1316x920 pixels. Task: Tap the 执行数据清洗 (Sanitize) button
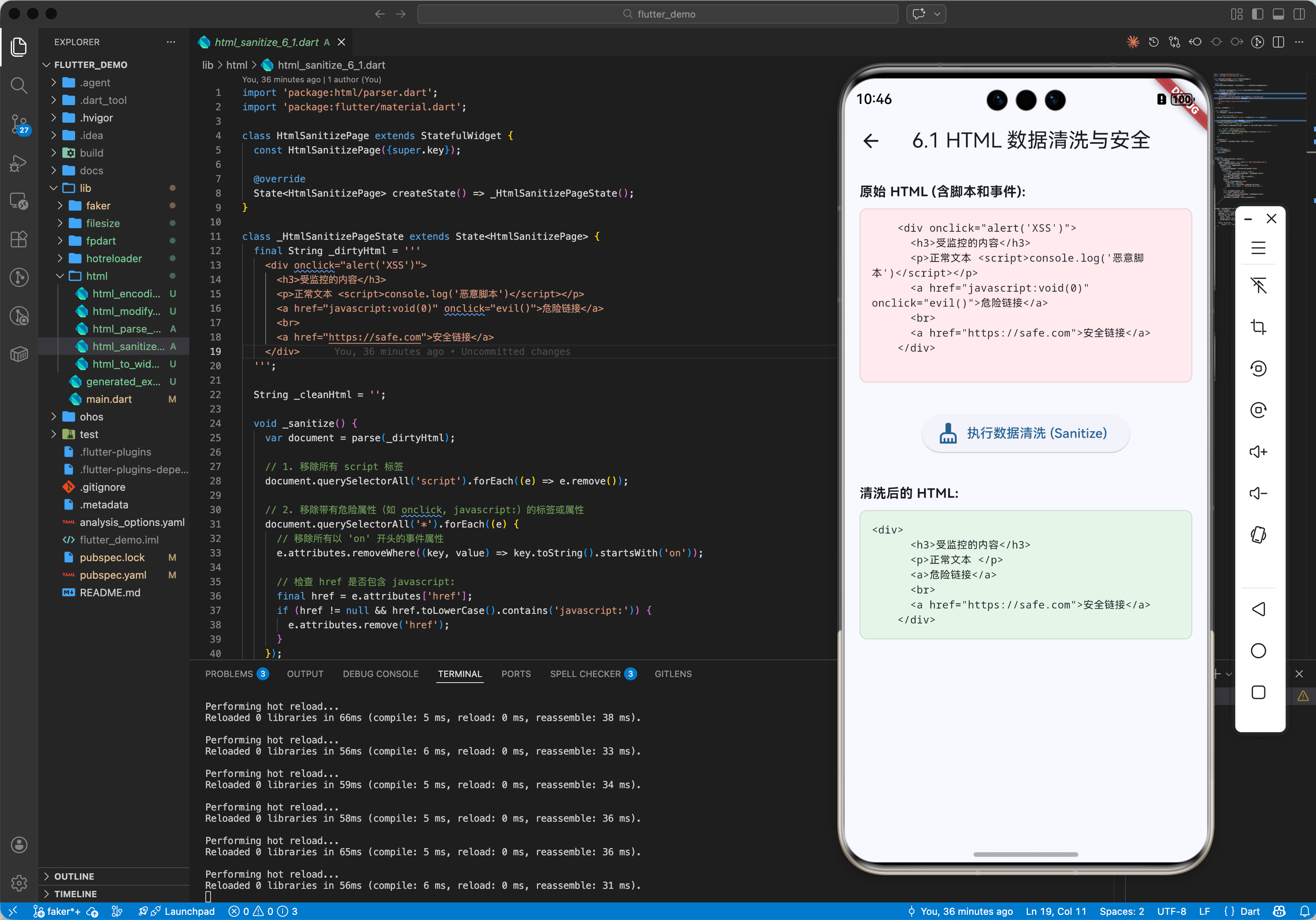pos(1025,433)
